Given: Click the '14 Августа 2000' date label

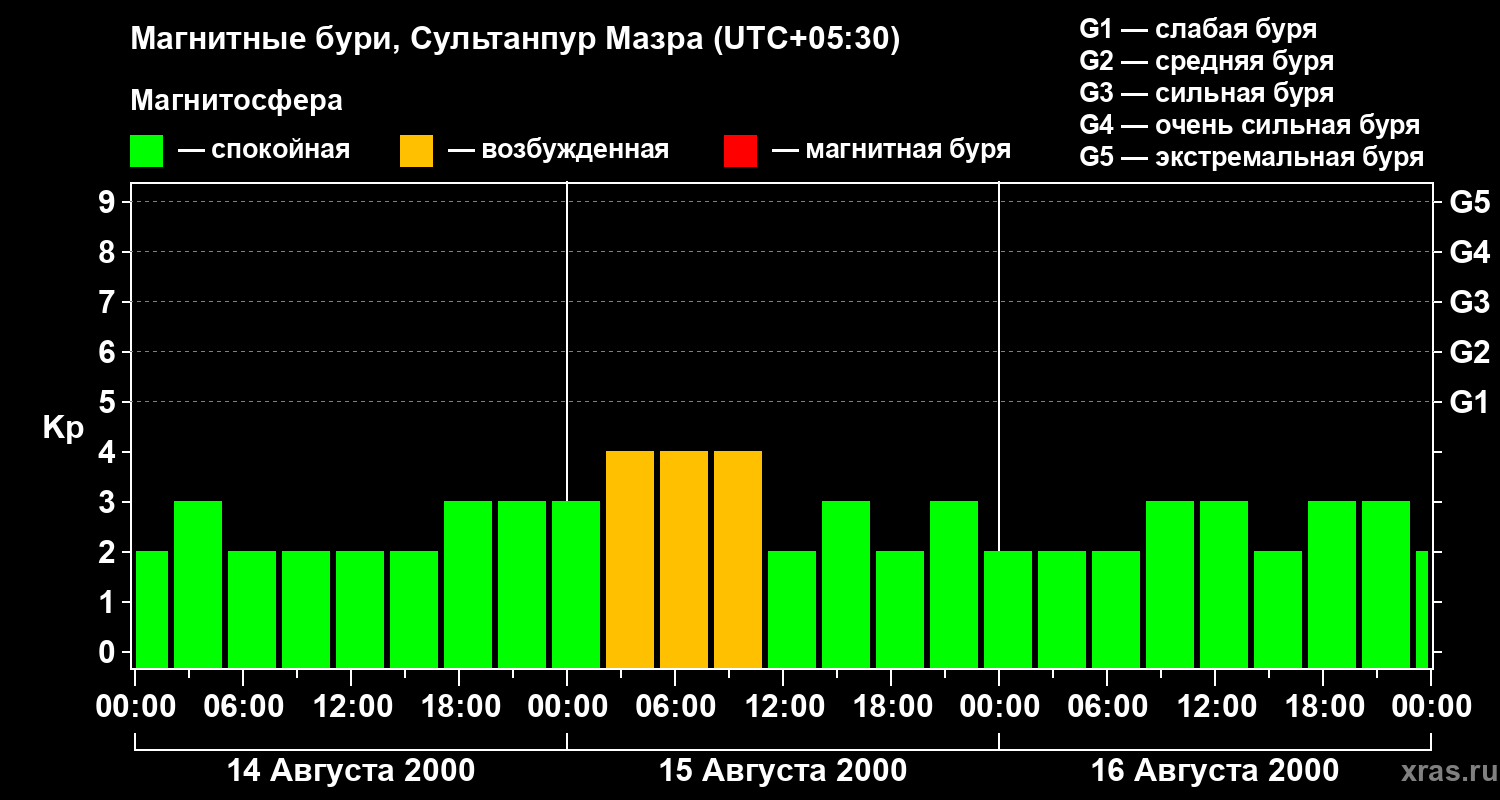Looking at the screenshot, I should tap(351, 770).
